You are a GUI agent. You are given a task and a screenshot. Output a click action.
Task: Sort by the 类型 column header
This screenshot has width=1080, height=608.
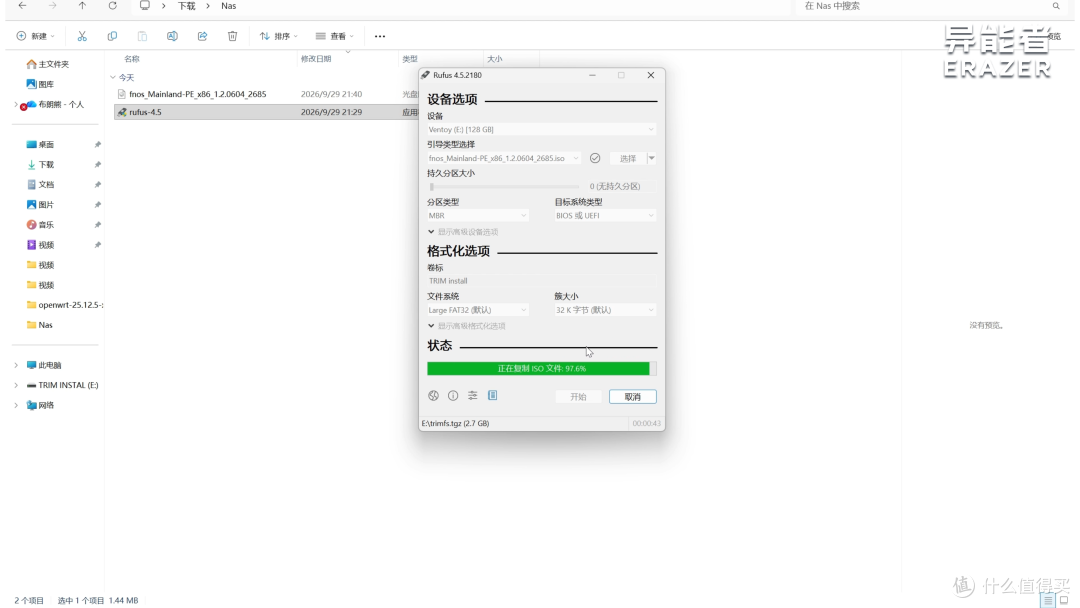[410, 59]
